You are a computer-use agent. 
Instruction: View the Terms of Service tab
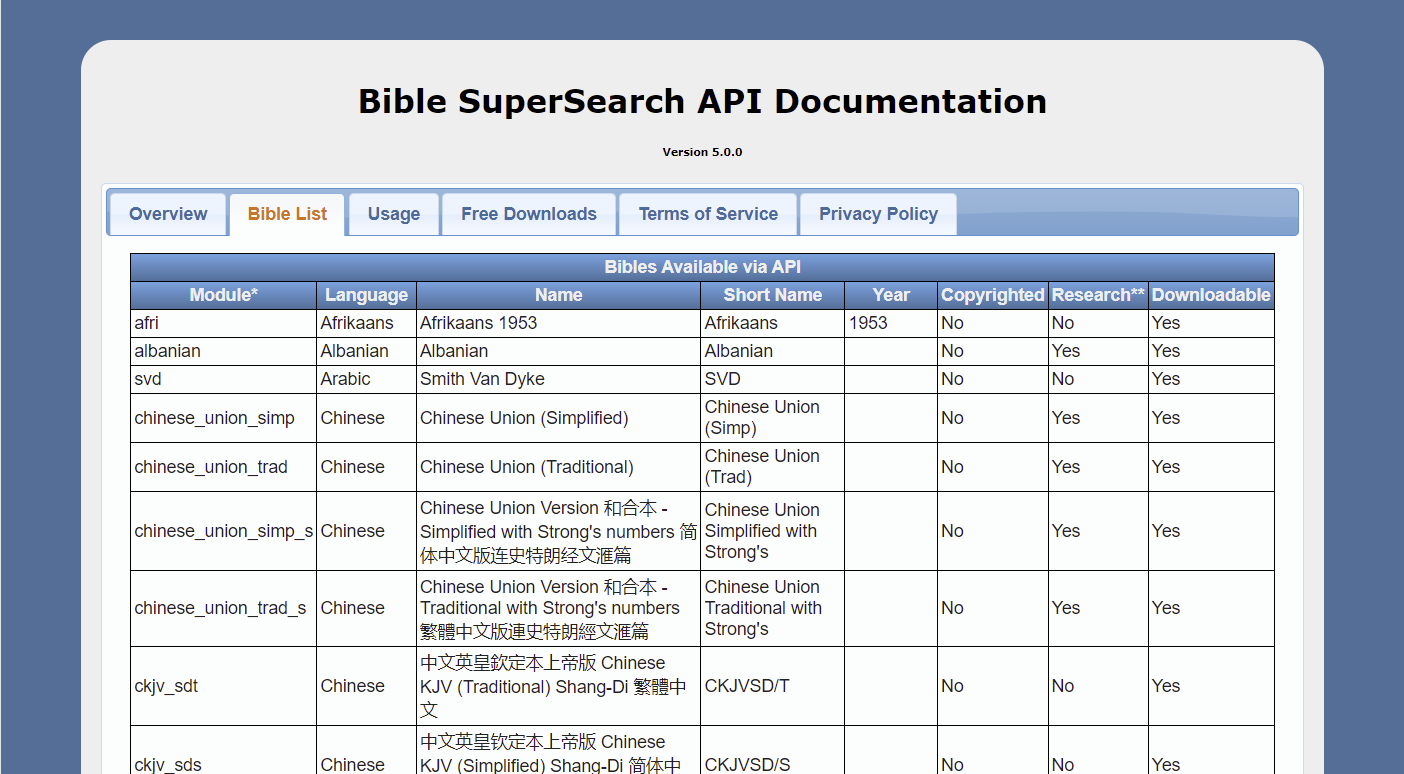(x=708, y=214)
